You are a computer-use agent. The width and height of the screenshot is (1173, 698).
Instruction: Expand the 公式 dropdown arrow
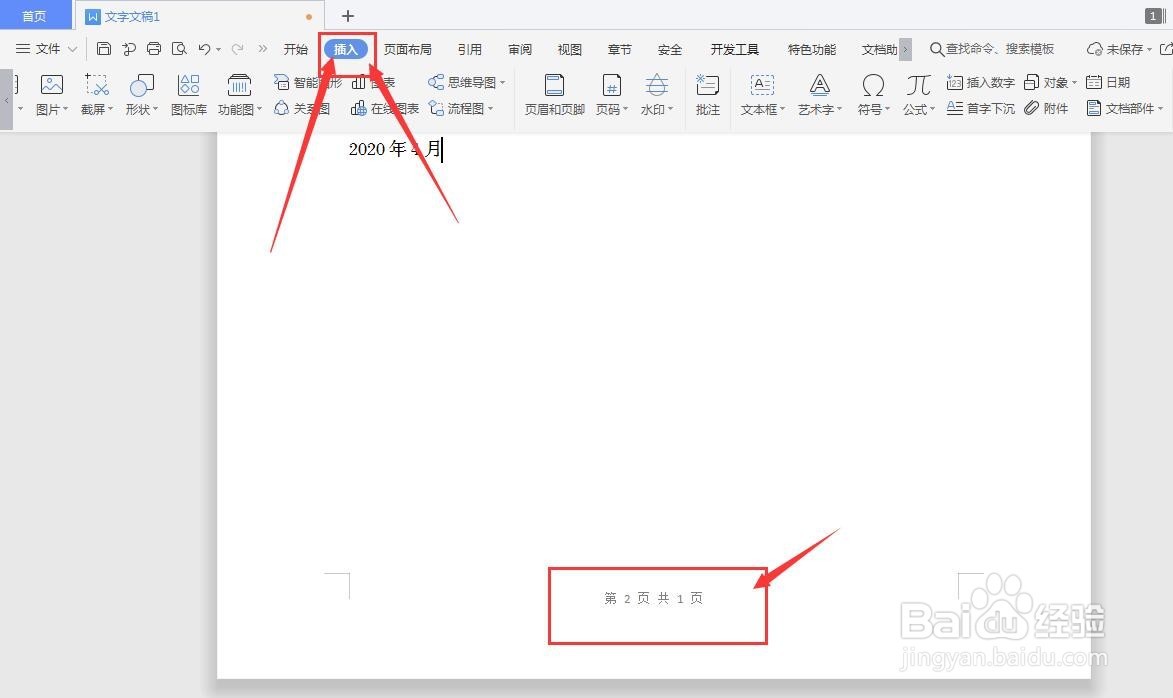click(x=932, y=109)
